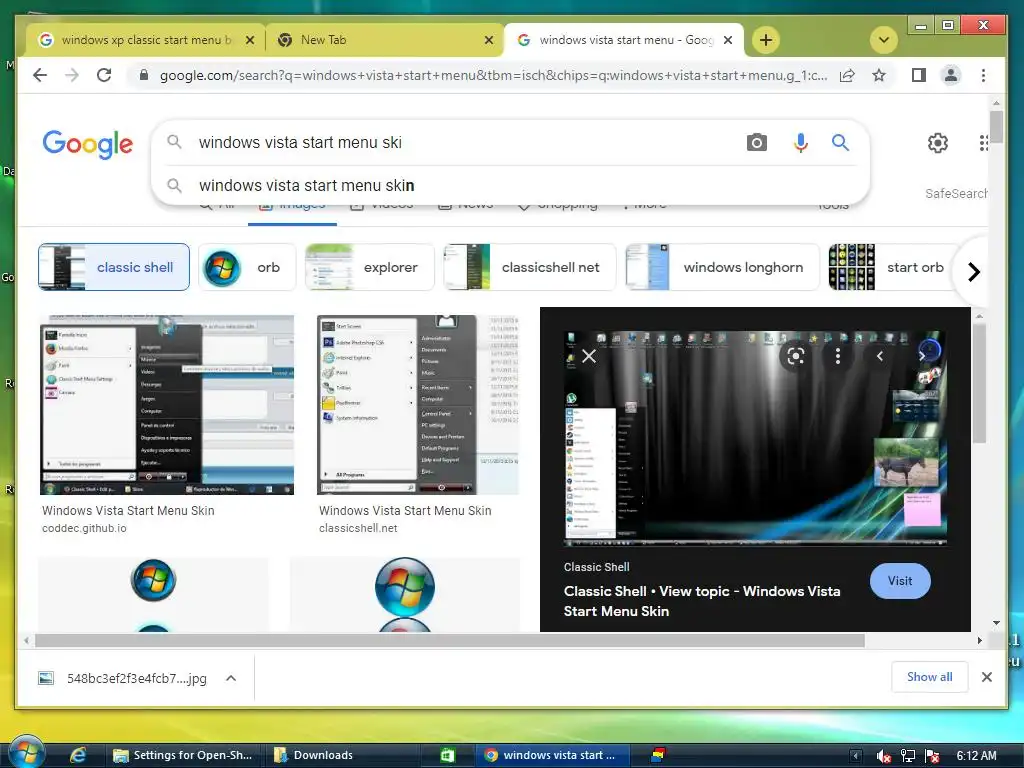
Task: Click the large preview image
Action: tap(756, 438)
